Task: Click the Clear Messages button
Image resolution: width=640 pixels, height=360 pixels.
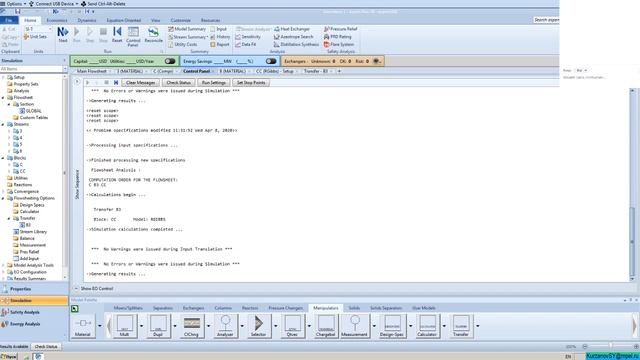Action: (140, 82)
